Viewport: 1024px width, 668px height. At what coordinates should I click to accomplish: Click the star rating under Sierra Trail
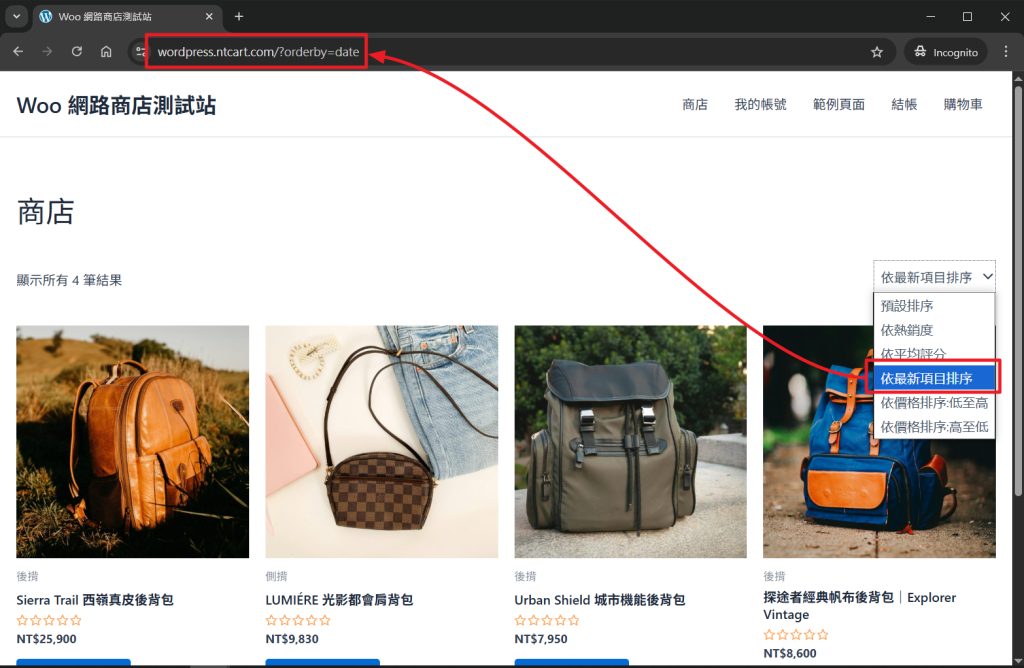(49, 620)
